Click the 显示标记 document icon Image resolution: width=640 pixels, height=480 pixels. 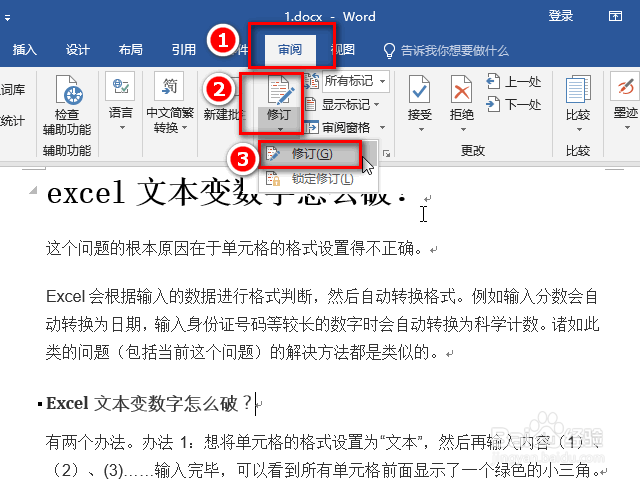point(310,104)
